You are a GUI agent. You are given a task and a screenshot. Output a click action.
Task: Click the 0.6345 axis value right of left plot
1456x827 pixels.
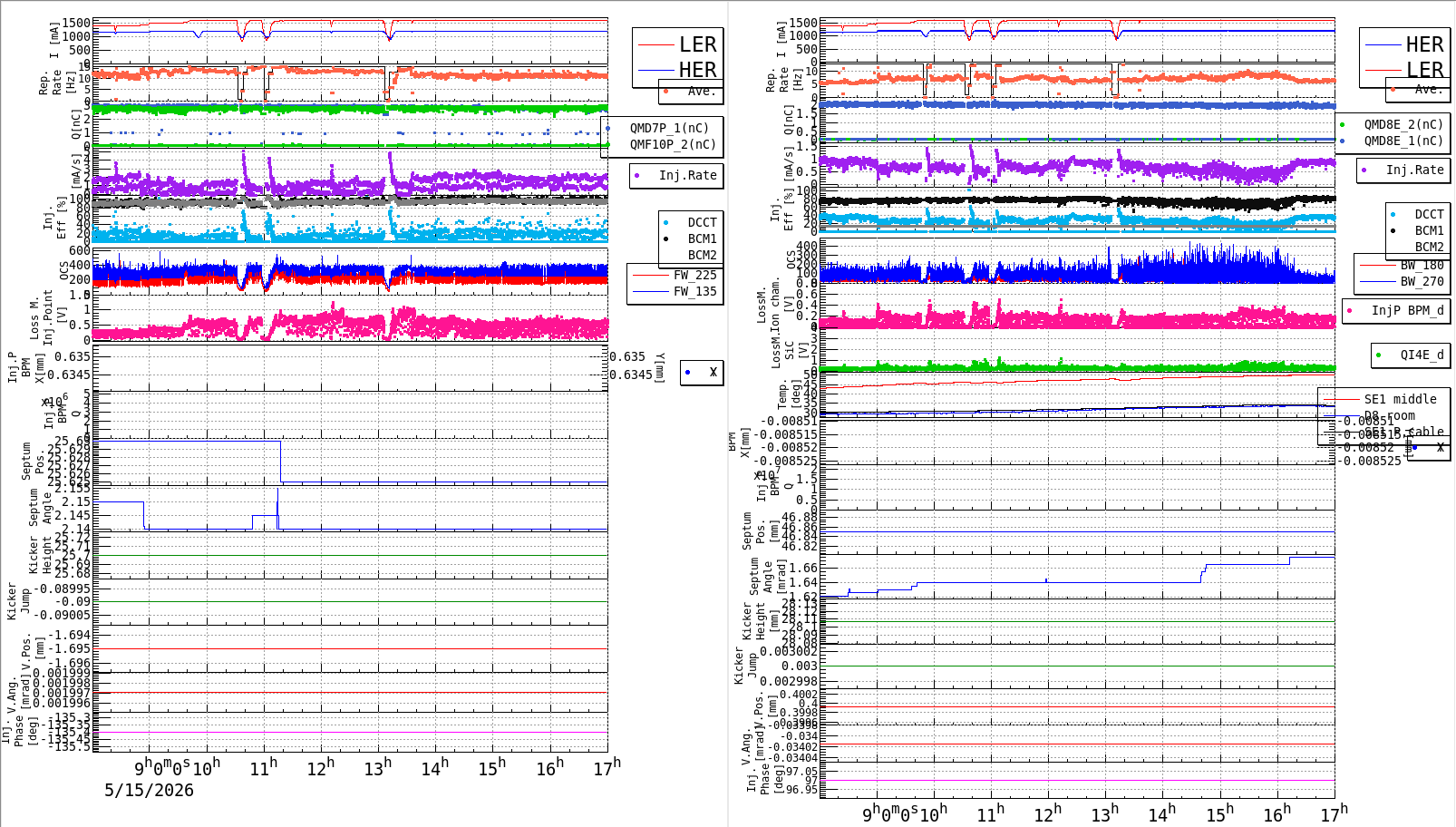click(x=631, y=375)
